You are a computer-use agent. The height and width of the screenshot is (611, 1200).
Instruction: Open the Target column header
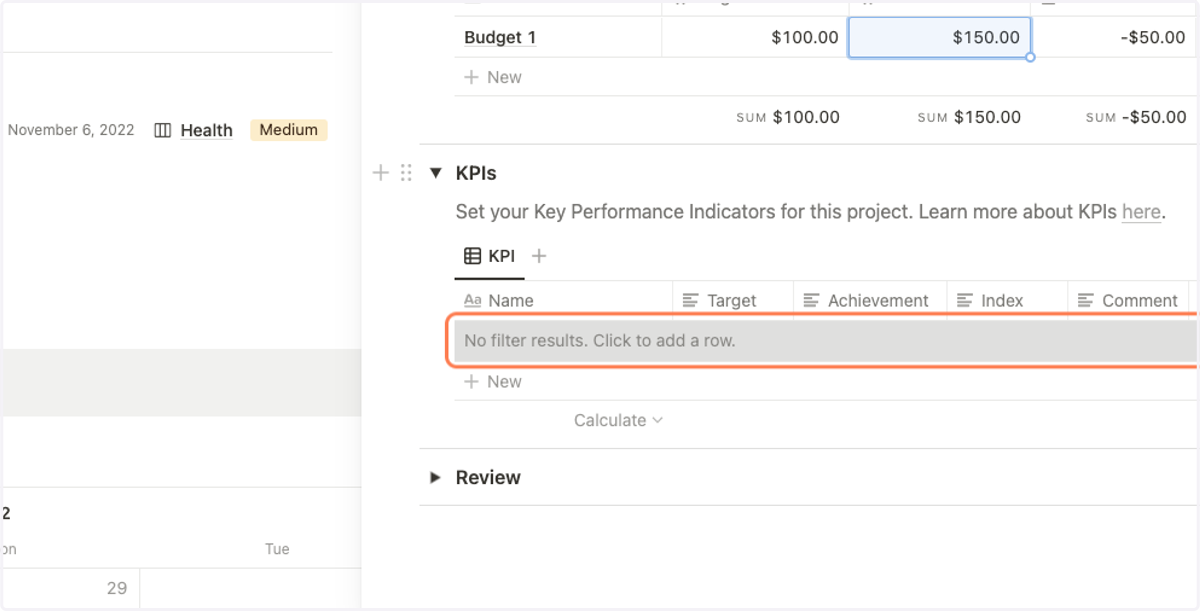733,300
